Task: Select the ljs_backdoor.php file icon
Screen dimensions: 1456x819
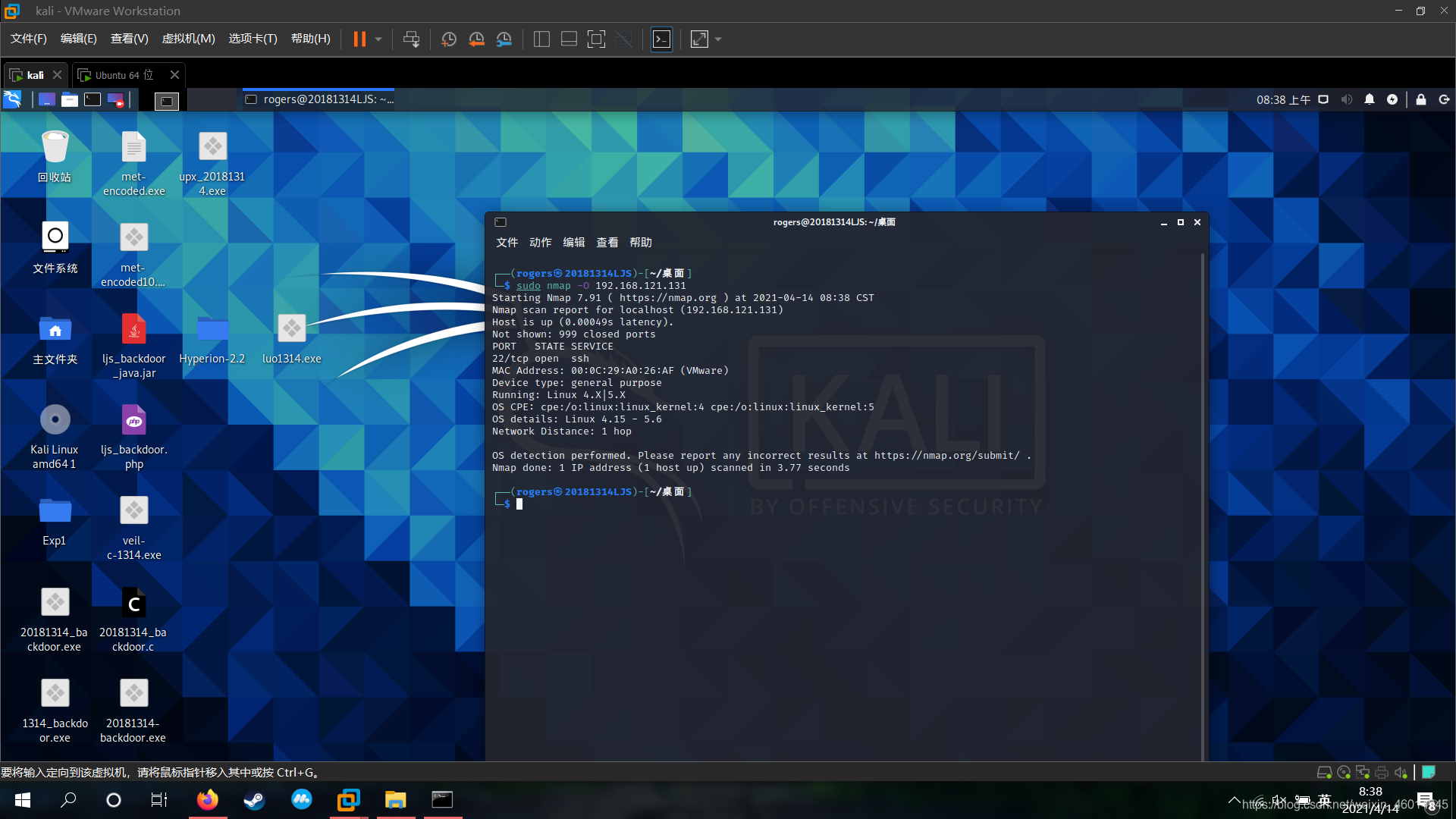Action: [x=133, y=436]
